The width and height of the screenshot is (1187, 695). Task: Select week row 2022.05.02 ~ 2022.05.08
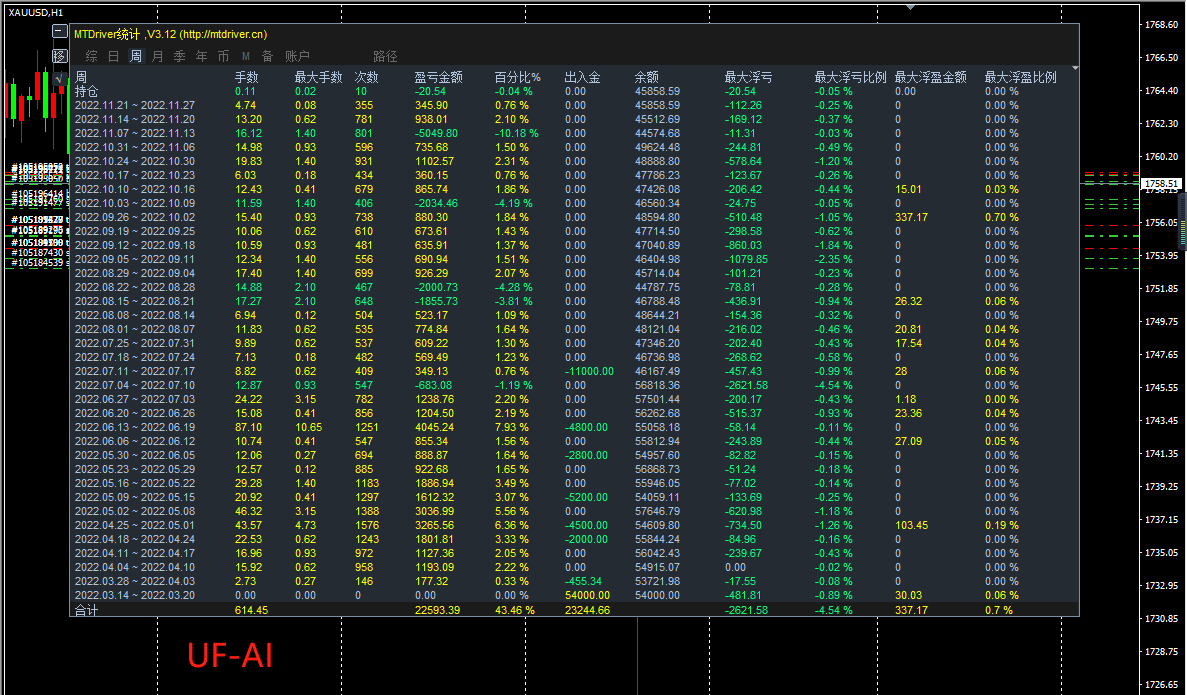click(135, 511)
